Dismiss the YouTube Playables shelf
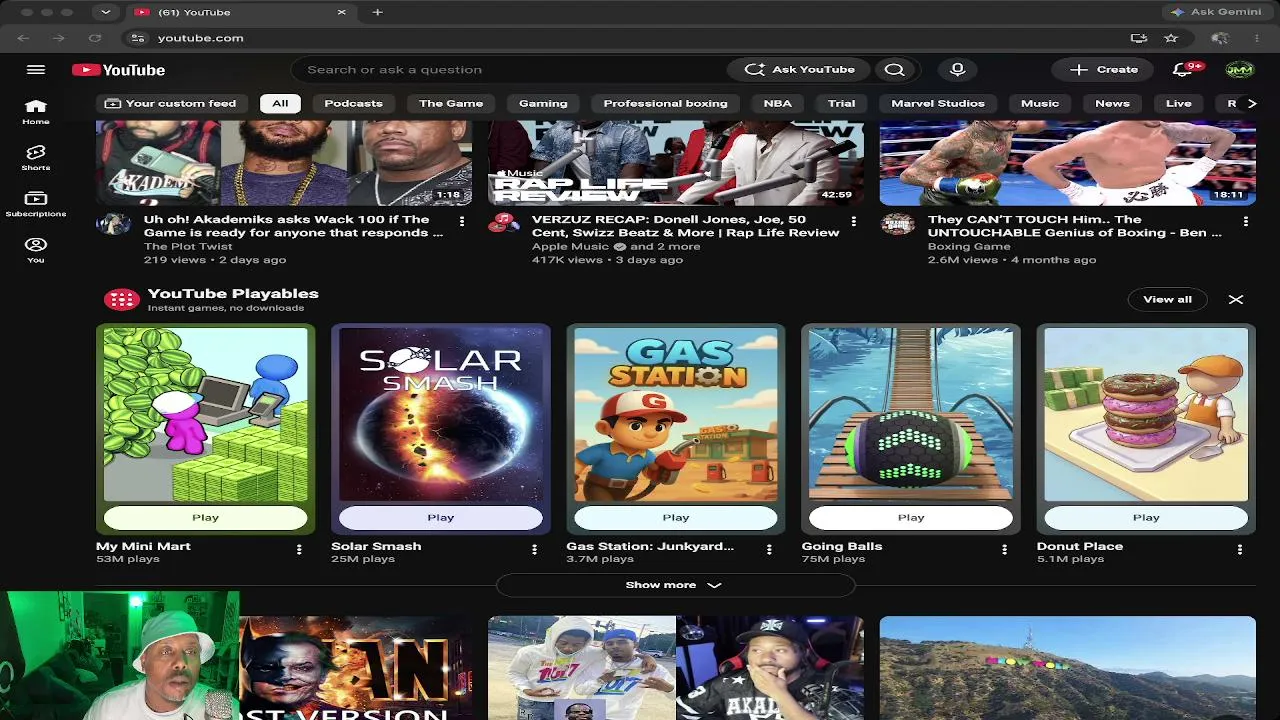Image resolution: width=1280 pixels, height=720 pixels. pos(1236,299)
